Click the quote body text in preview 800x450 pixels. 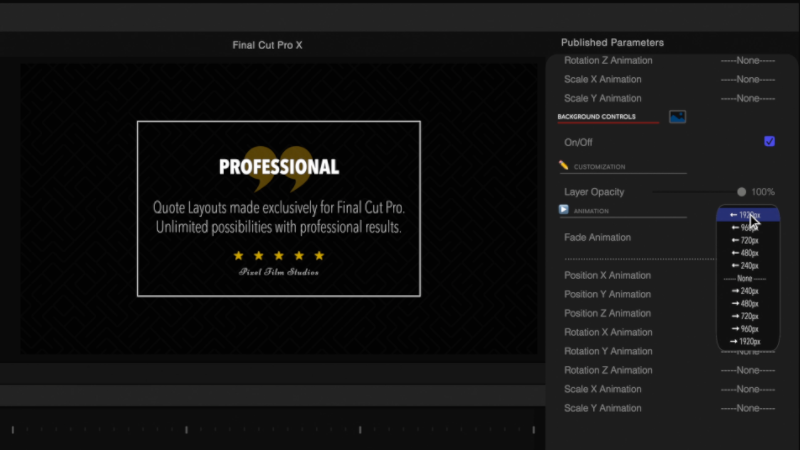tap(279, 217)
